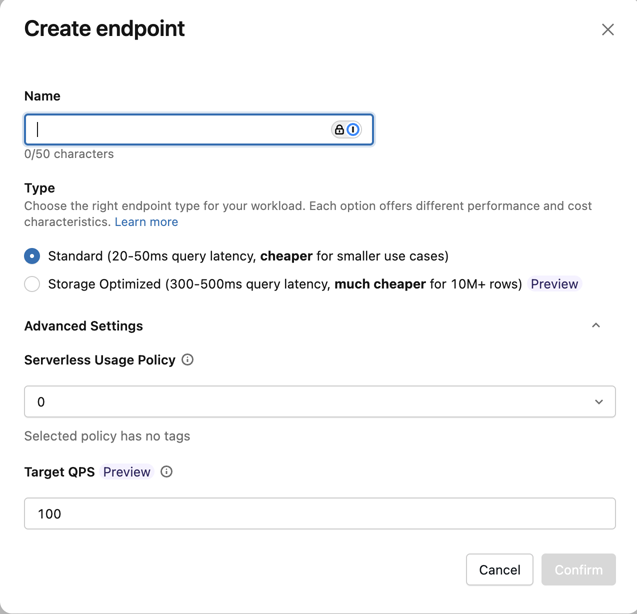Click the blue password manager icon in Name field
The height and width of the screenshot is (614, 637).
[353, 130]
